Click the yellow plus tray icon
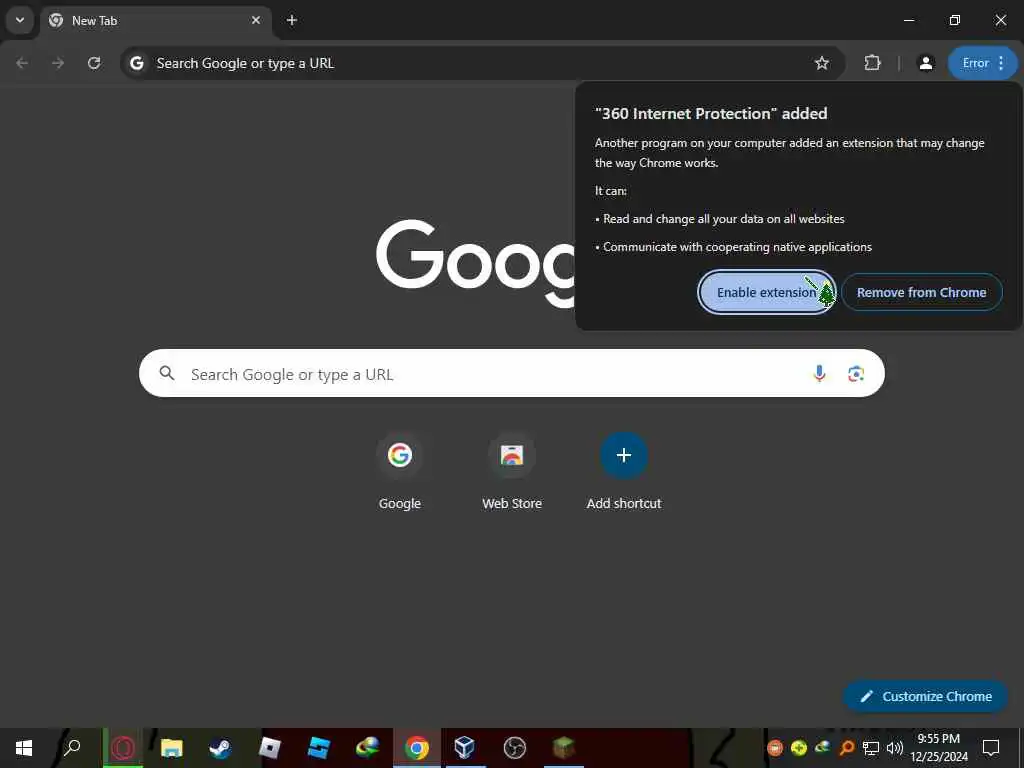 point(799,748)
